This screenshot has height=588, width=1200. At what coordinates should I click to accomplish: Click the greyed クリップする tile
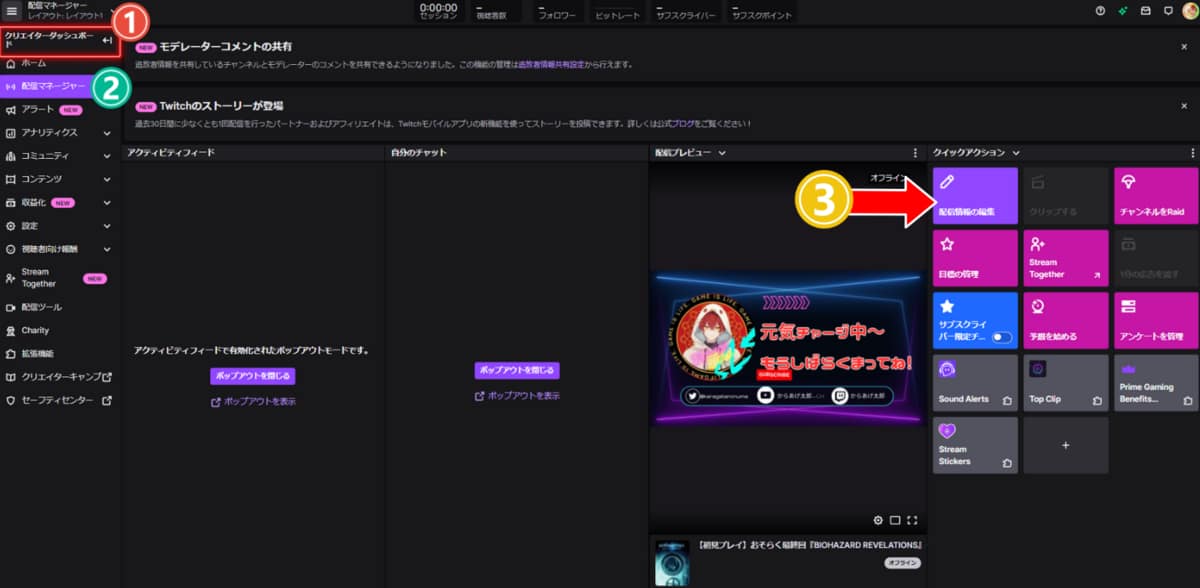point(1065,195)
